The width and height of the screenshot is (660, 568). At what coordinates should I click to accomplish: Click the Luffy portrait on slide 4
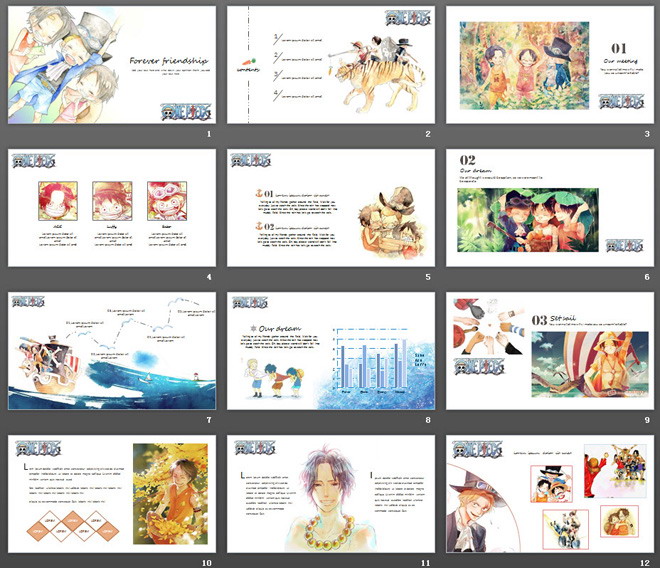pos(112,201)
